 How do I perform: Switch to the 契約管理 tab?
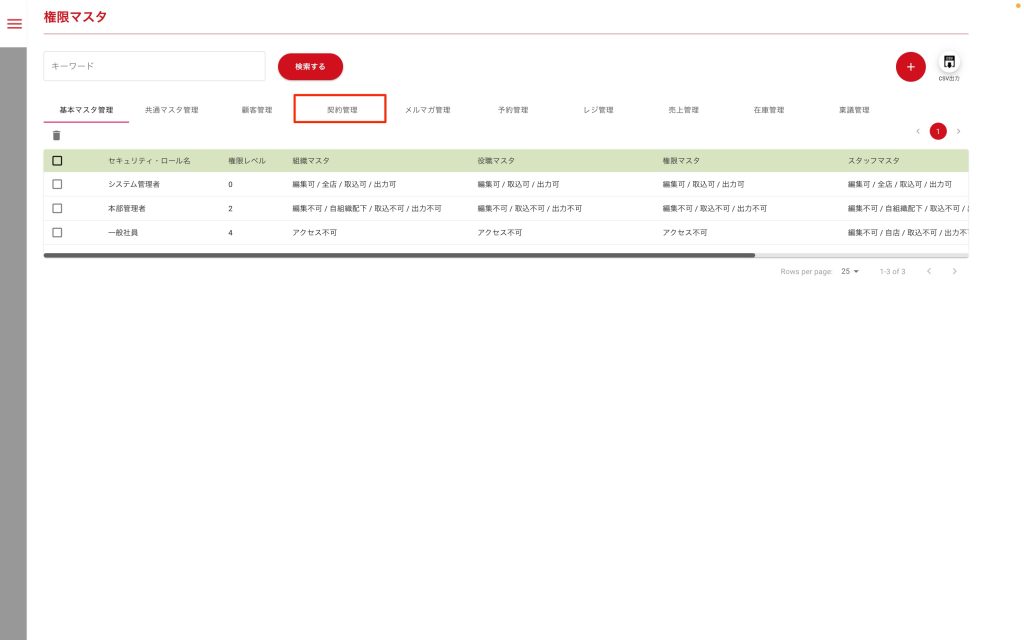341,109
